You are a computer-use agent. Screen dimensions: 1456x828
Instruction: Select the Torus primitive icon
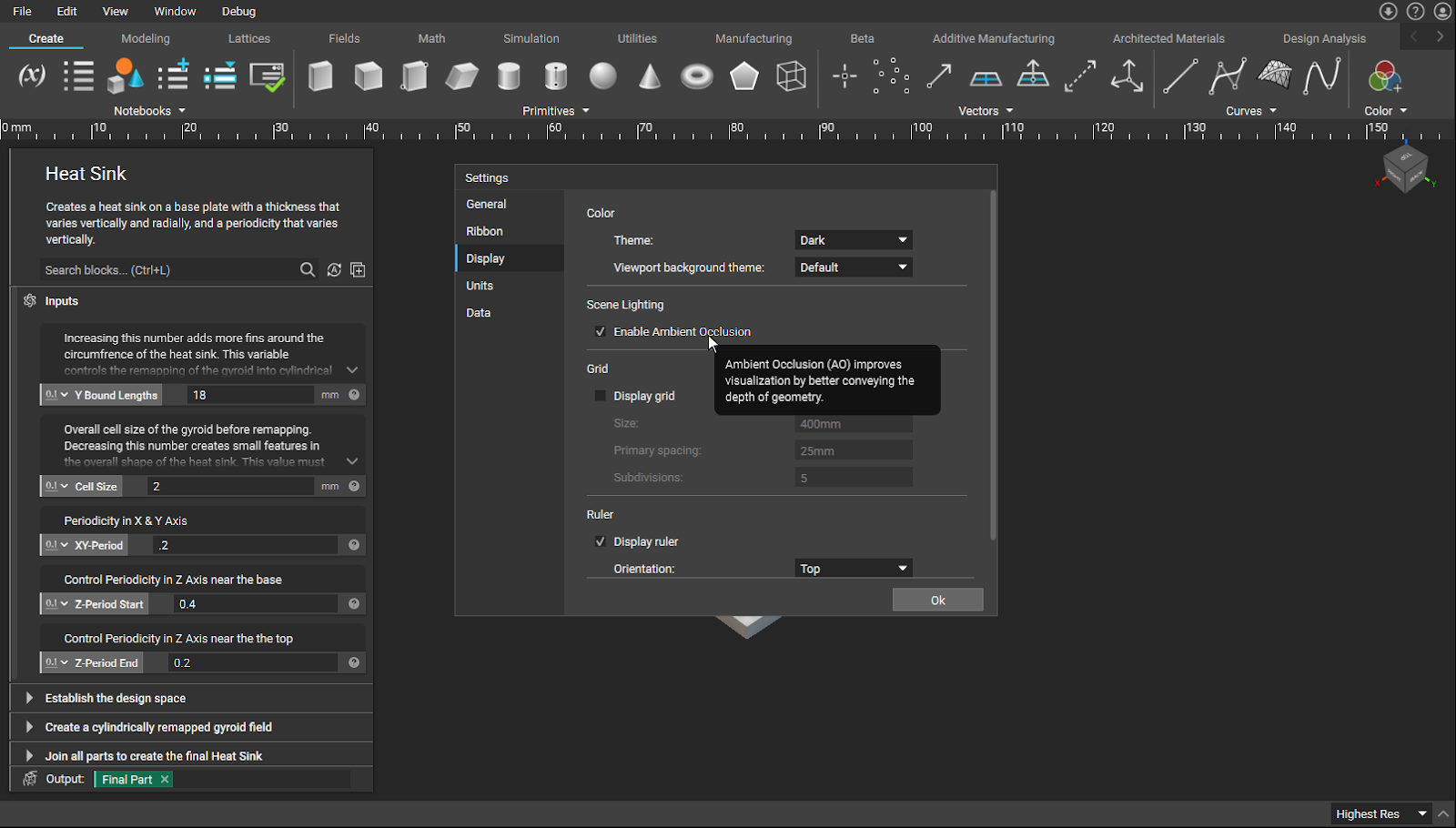coord(697,76)
